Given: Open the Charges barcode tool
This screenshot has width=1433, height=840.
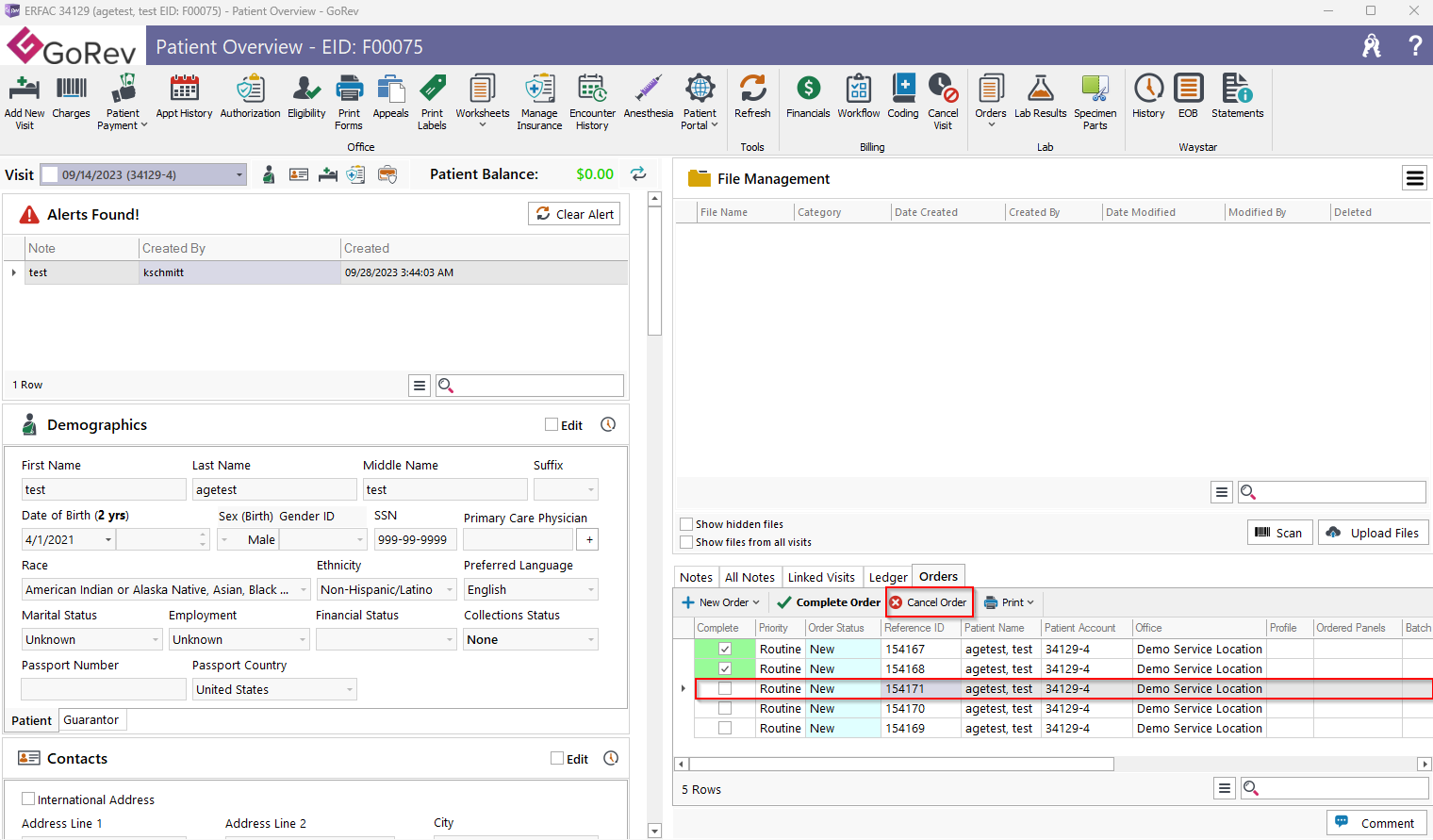Looking at the screenshot, I should click(72, 97).
